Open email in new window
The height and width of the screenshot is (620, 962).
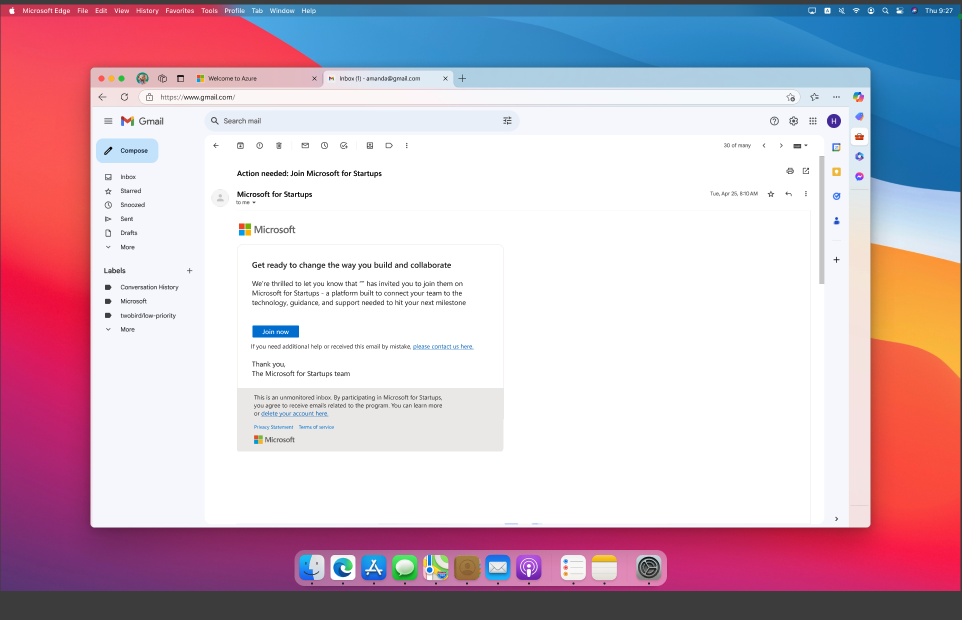coord(806,171)
